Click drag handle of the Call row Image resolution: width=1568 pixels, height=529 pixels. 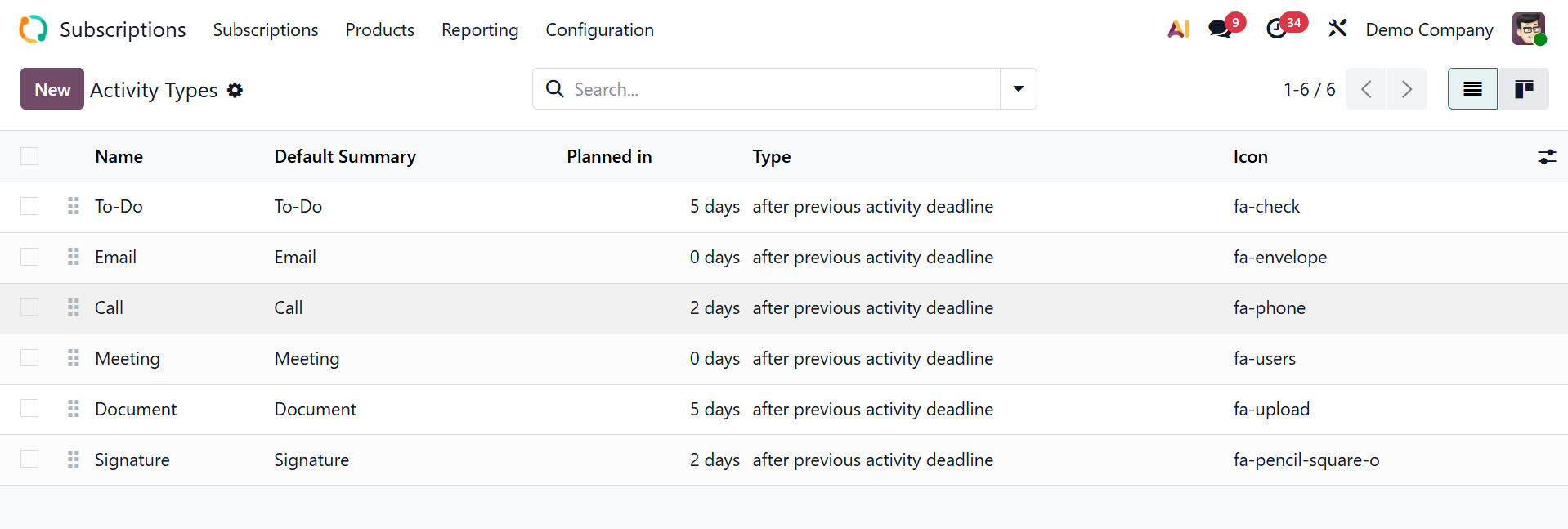tap(74, 307)
